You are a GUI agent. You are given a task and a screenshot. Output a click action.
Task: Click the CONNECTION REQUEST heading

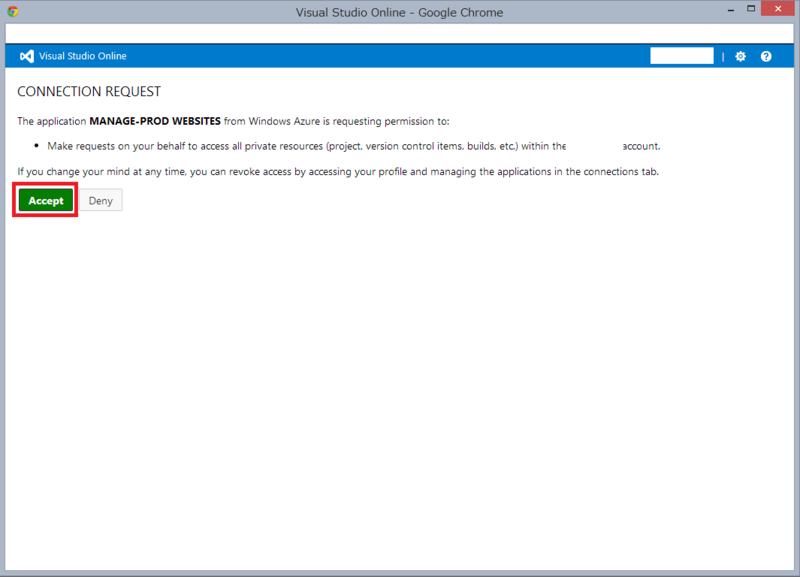(x=89, y=91)
